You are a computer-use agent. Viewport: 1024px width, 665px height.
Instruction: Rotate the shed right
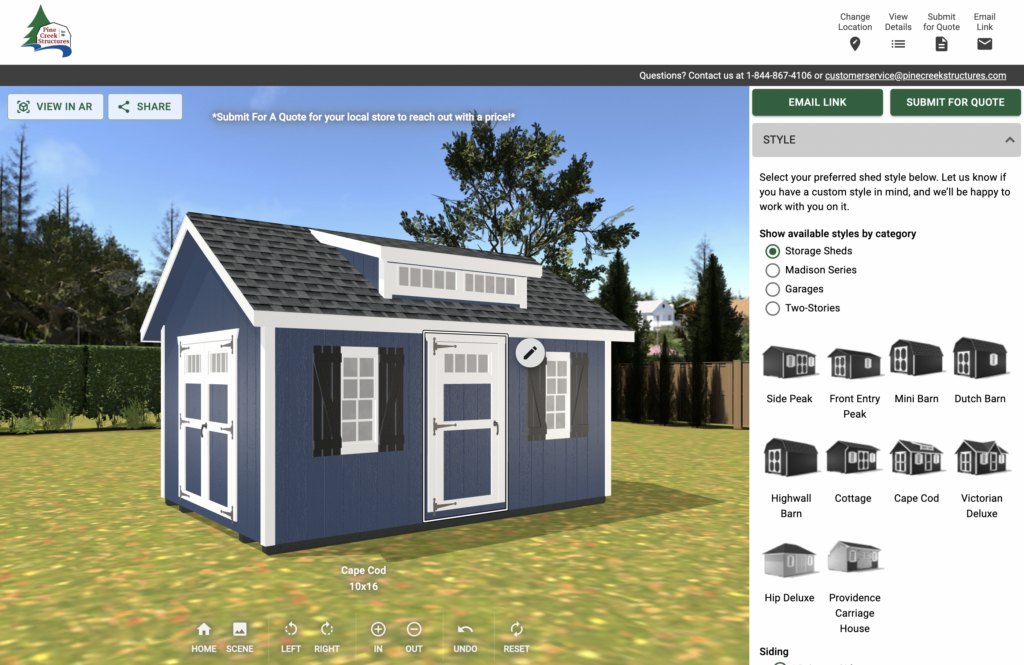327,630
